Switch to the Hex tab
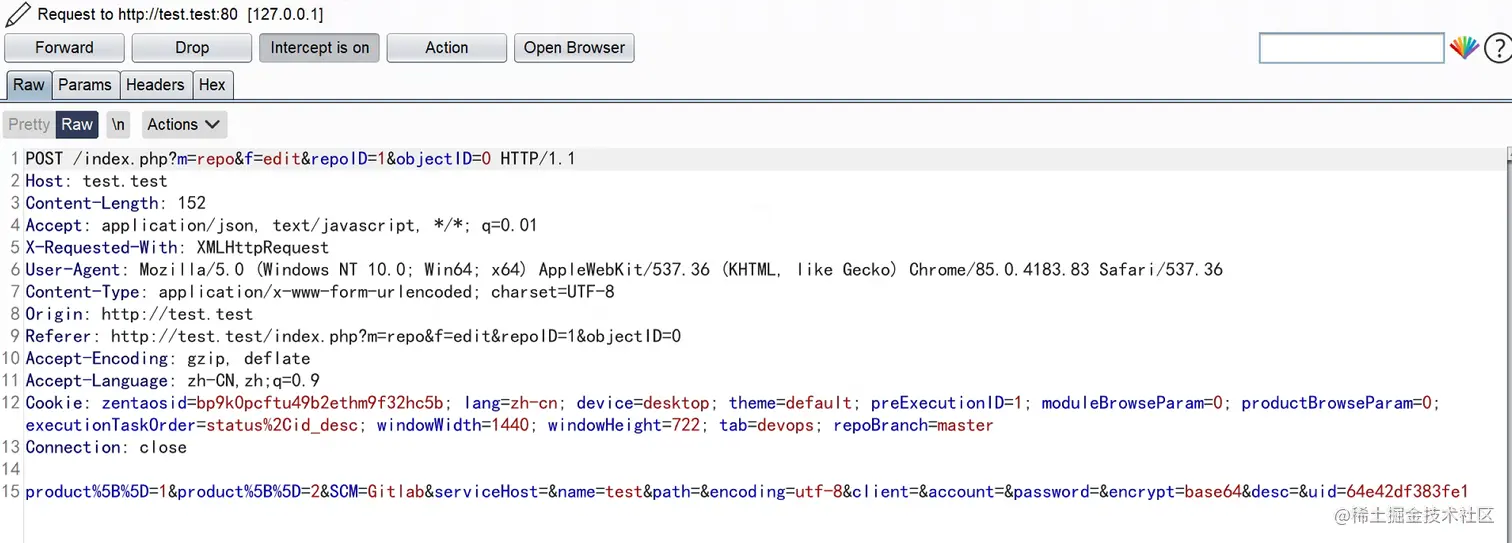Image resolution: width=1512 pixels, height=543 pixels. (x=212, y=85)
